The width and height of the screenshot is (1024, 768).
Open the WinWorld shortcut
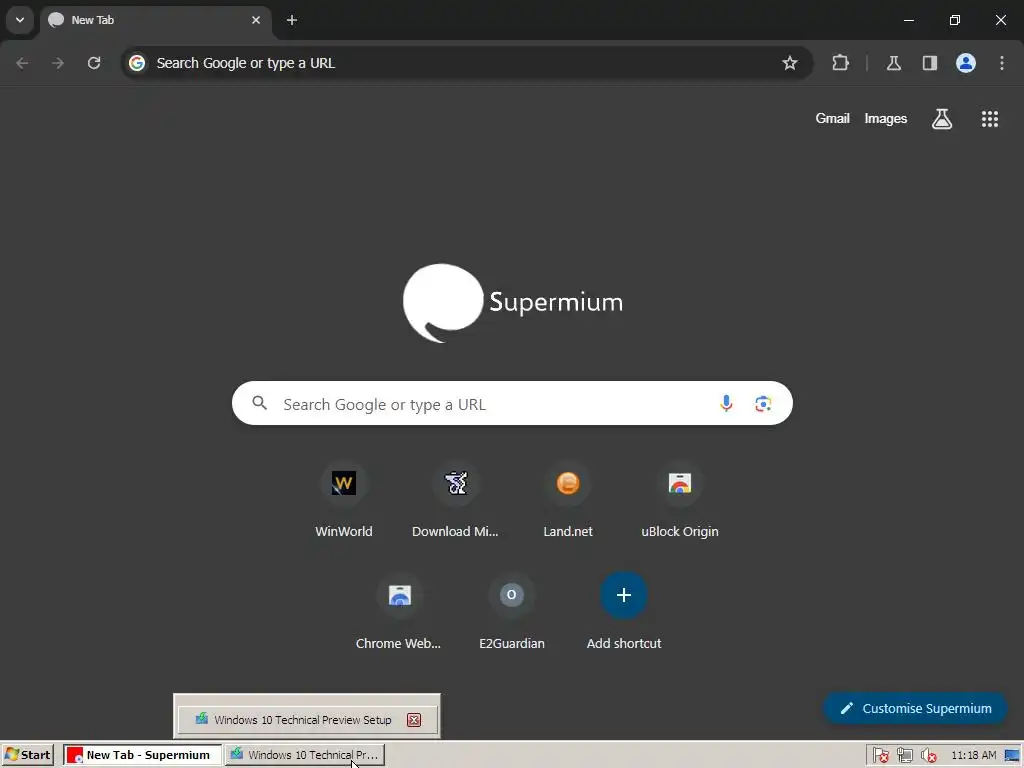[344, 500]
